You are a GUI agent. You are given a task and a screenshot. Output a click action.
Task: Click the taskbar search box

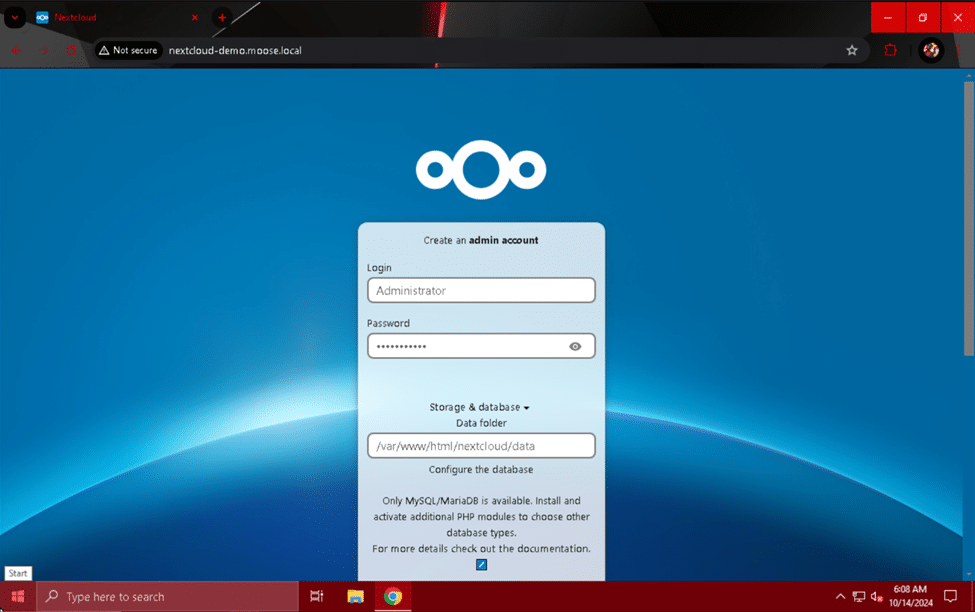(167, 596)
